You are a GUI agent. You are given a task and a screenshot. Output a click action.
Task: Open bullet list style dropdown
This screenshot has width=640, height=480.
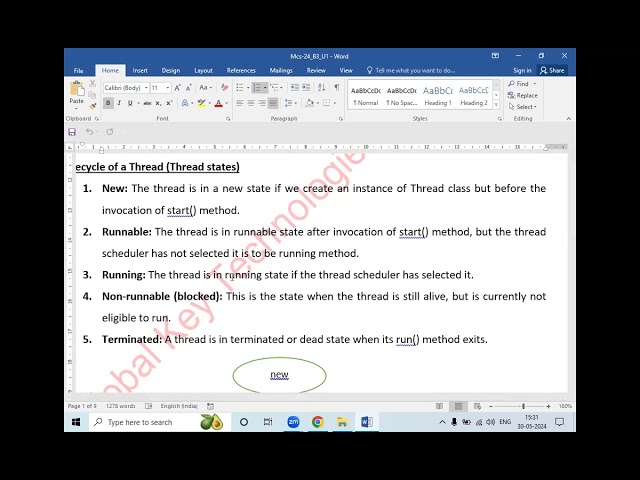click(x=248, y=87)
